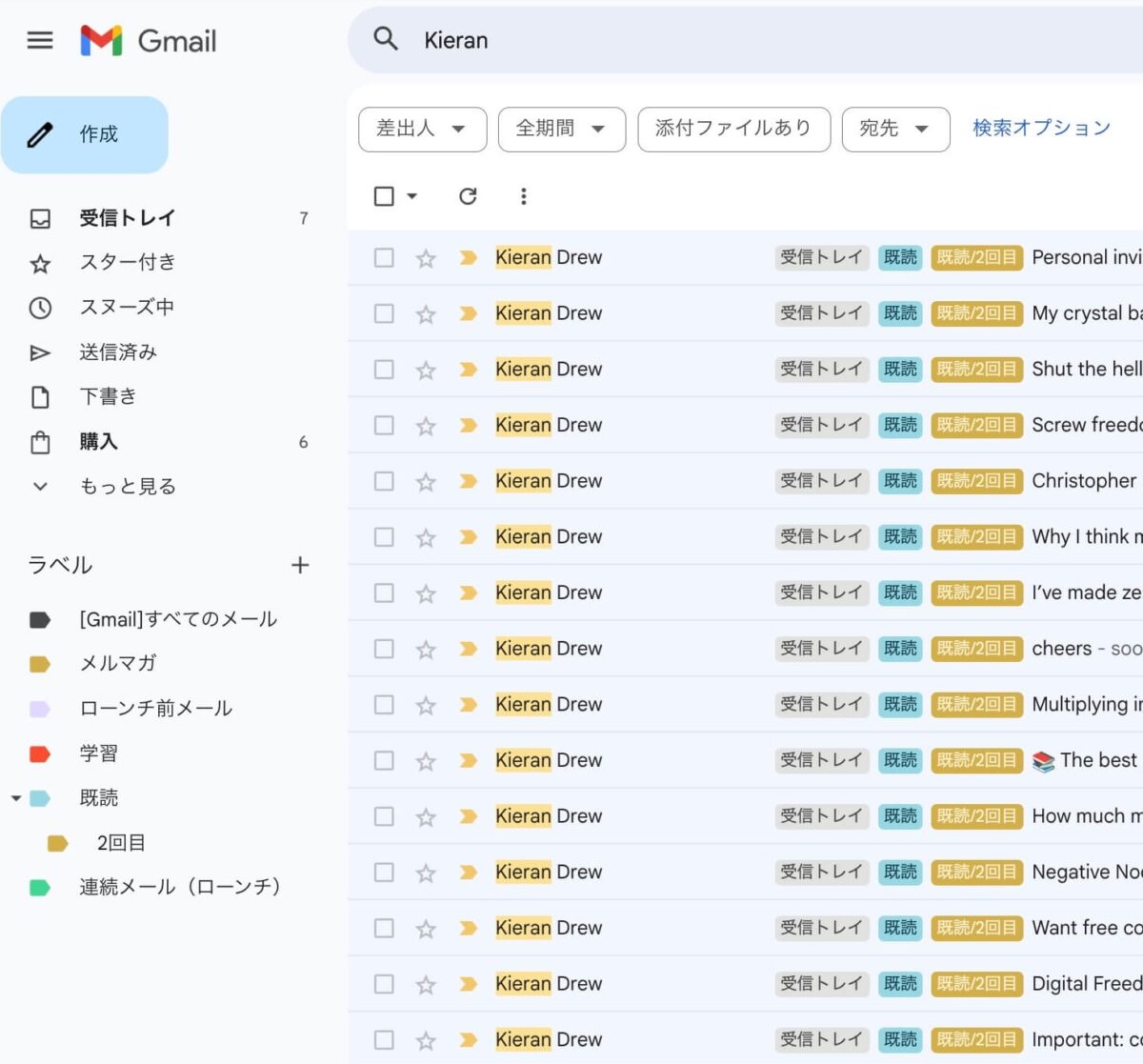
Task: Select the 'Christopher' email checkbox
Action: (384, 481)
